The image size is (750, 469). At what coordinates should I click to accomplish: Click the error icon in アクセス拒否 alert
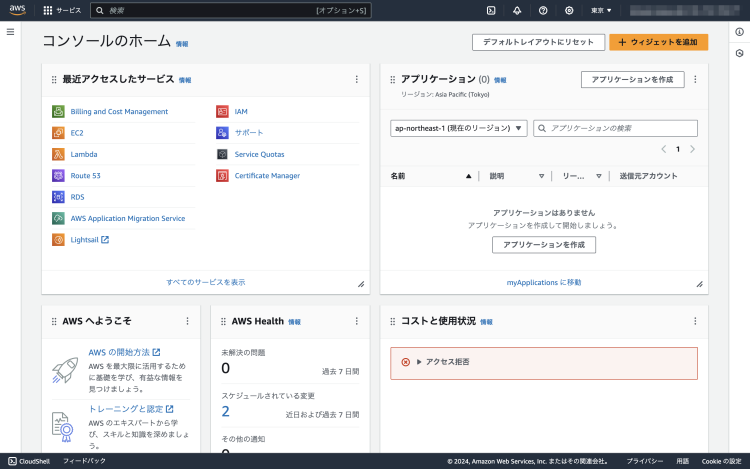pyautogui.click(x=406, y=362)
